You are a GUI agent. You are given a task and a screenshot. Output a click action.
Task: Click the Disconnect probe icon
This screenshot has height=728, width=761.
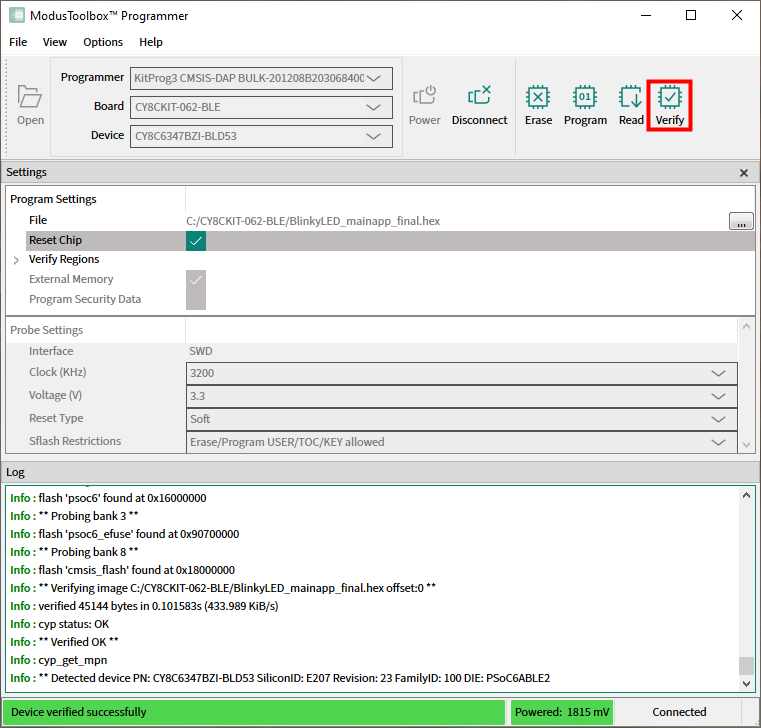[x=479, y=97]
